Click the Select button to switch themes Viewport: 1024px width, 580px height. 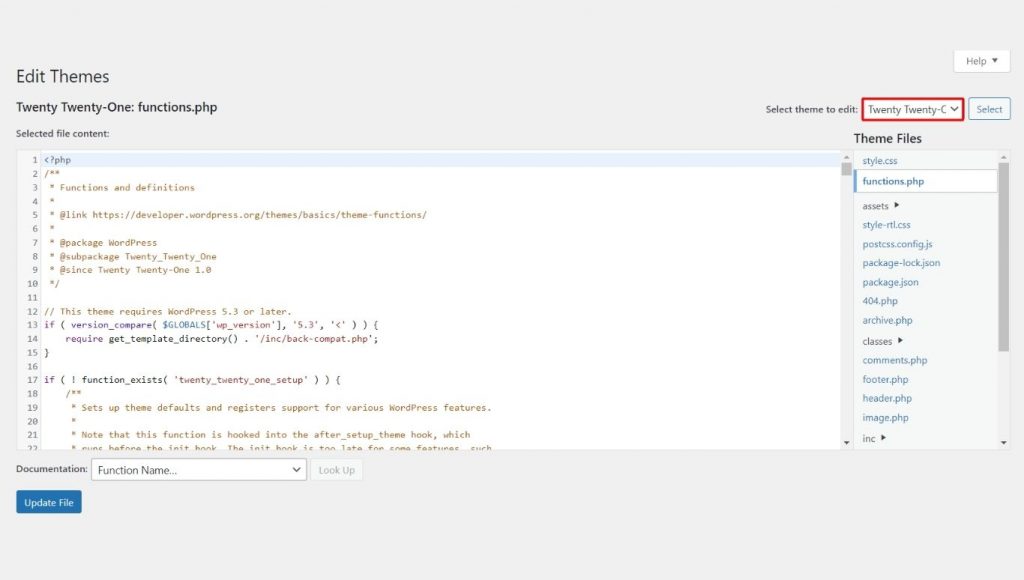[988, 108]
